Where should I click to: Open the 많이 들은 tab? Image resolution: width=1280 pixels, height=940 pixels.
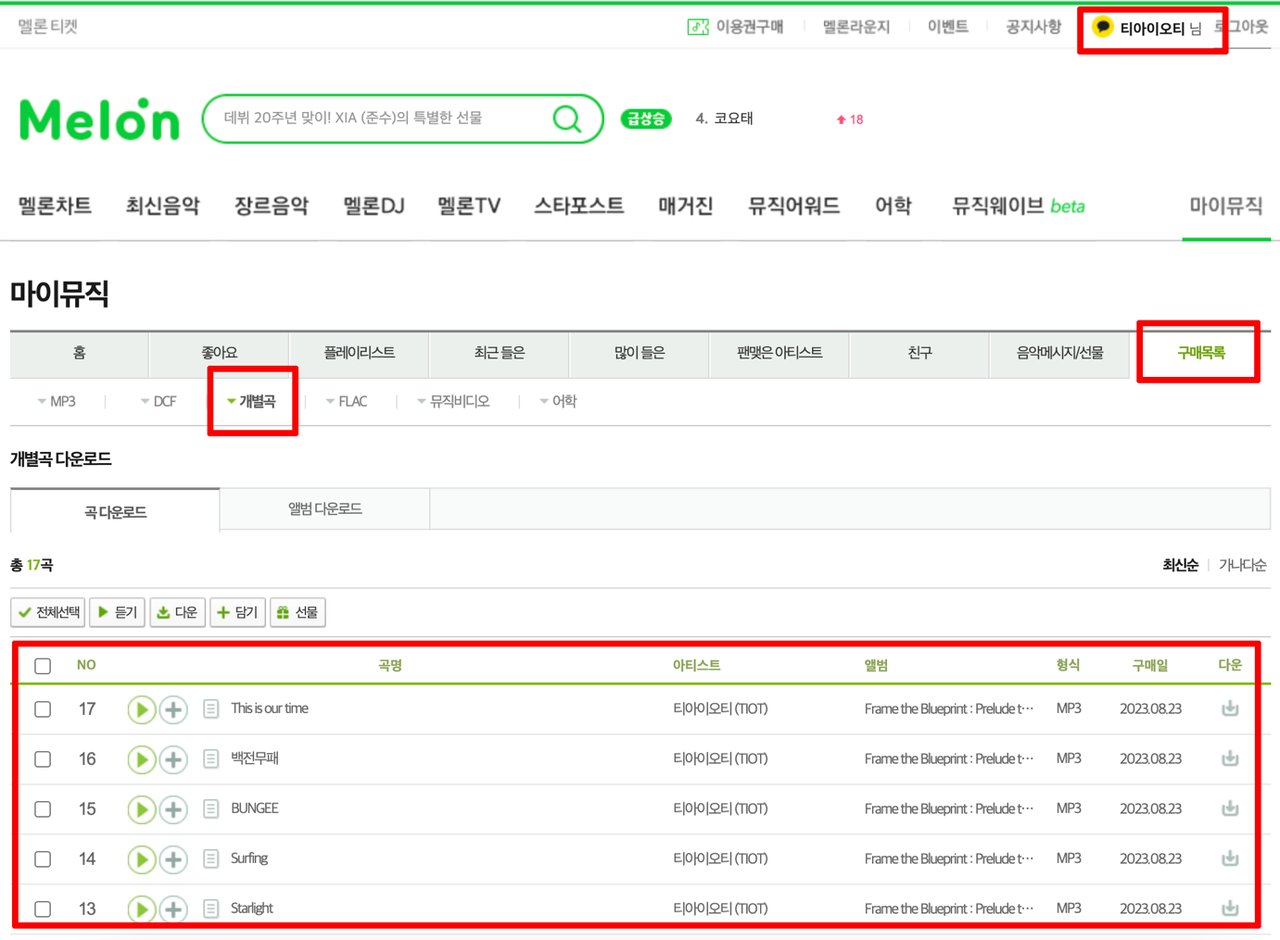tap(639, 353)
